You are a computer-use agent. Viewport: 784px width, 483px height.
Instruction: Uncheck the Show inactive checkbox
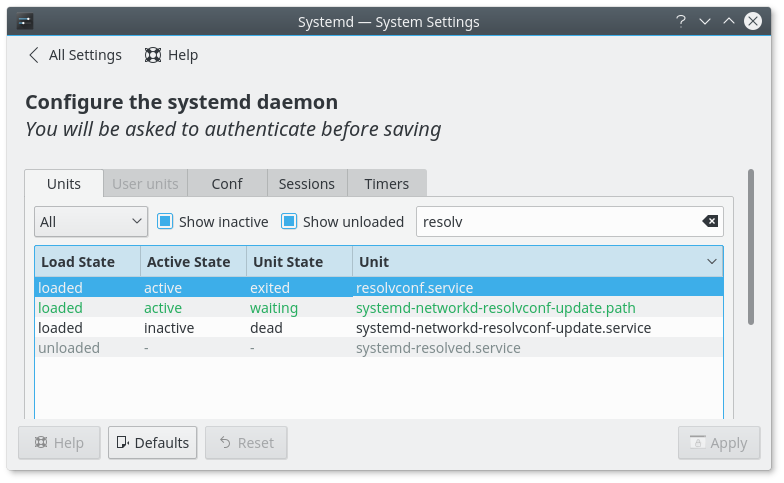166,222
